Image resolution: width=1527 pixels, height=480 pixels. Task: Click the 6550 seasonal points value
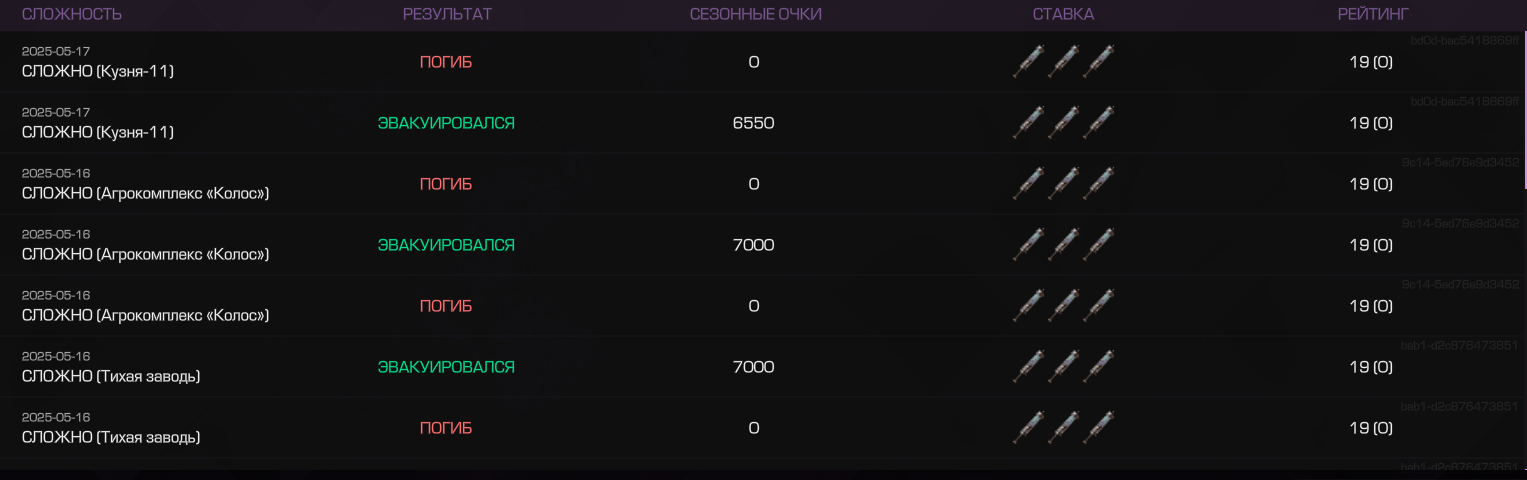[753, 123]
